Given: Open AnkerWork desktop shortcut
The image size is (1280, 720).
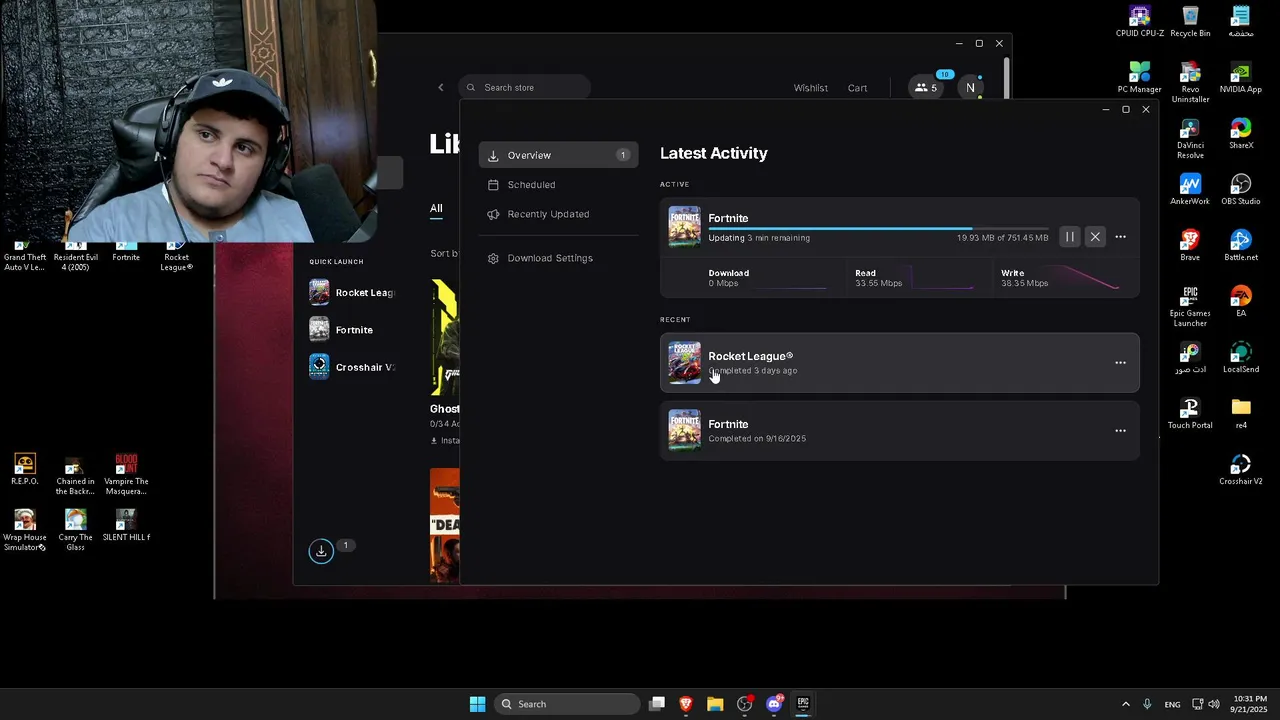Looking at the screenshot, I should (1190, 189).
